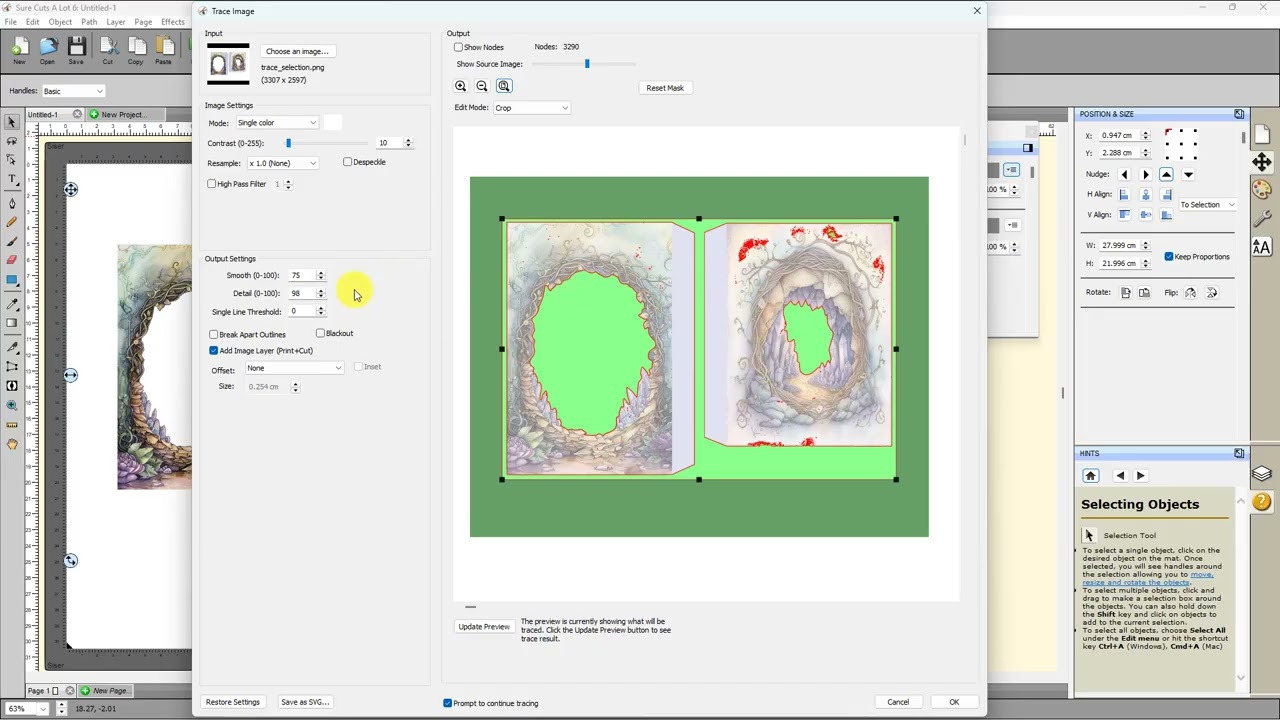
Task: Open the AA text settings side tab
Action: click(x=1262, y=247)
